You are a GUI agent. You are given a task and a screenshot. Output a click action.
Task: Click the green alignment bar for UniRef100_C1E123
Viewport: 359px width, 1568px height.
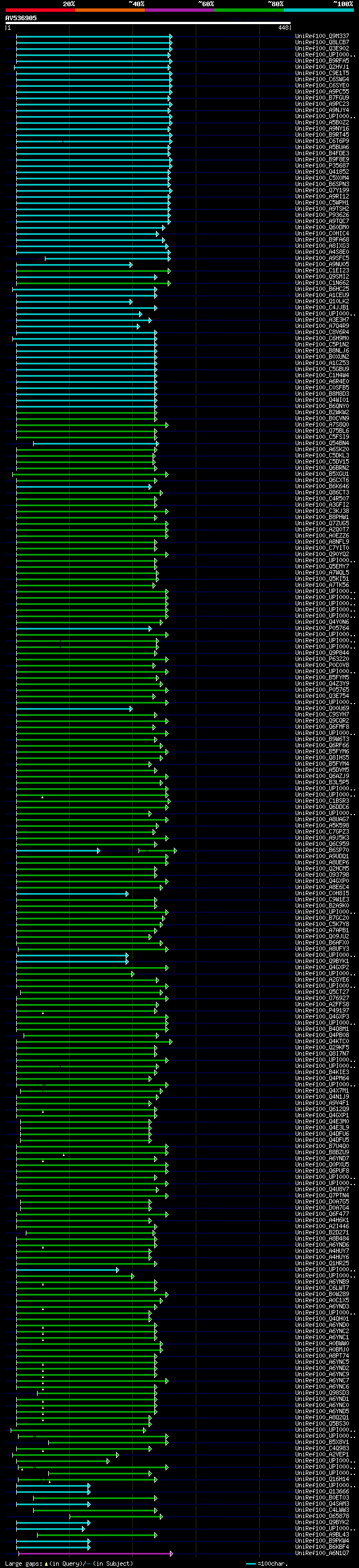click(93, 271)
